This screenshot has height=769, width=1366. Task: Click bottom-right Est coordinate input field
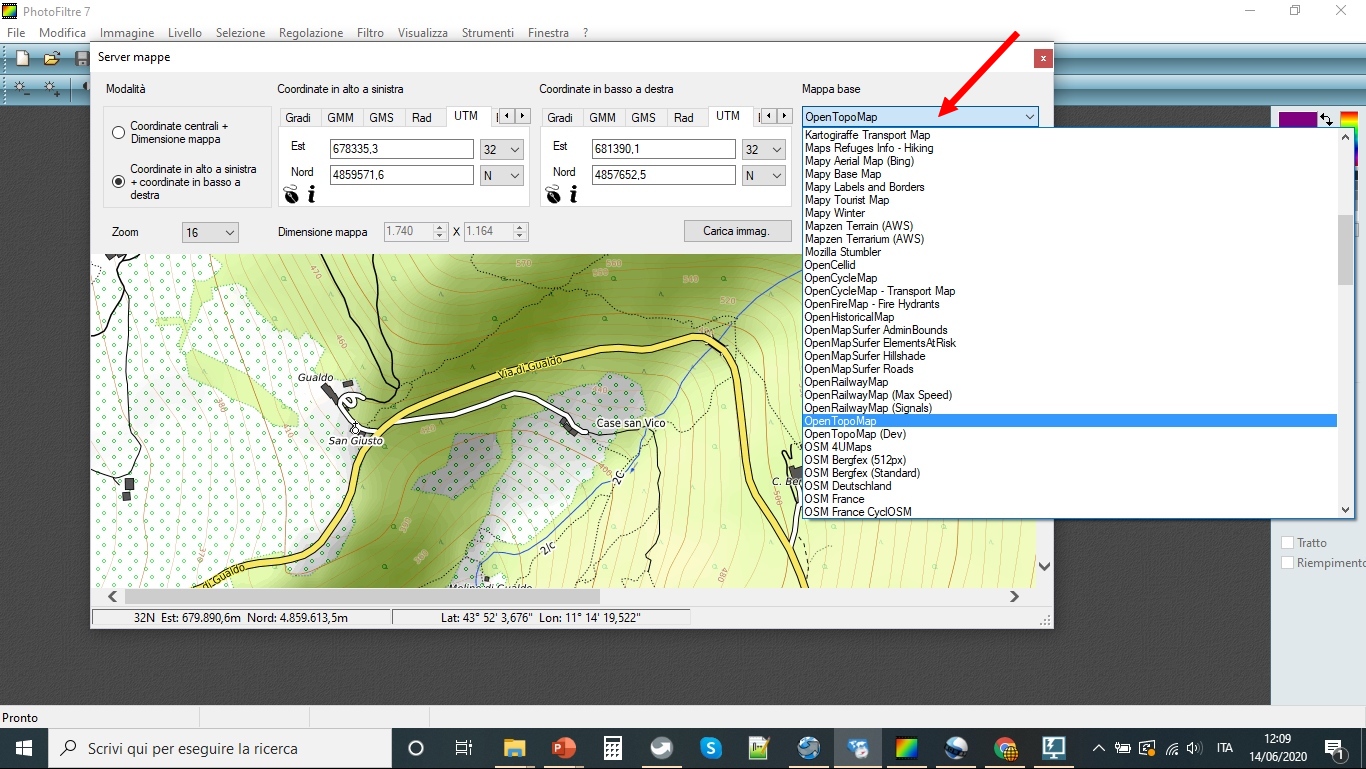click(663, 149)
